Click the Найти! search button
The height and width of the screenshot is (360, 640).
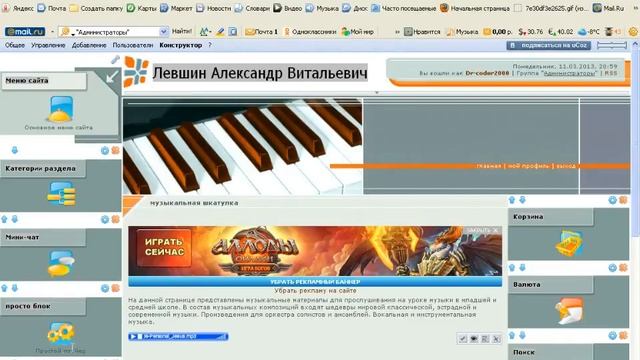[x=182, y=31]
